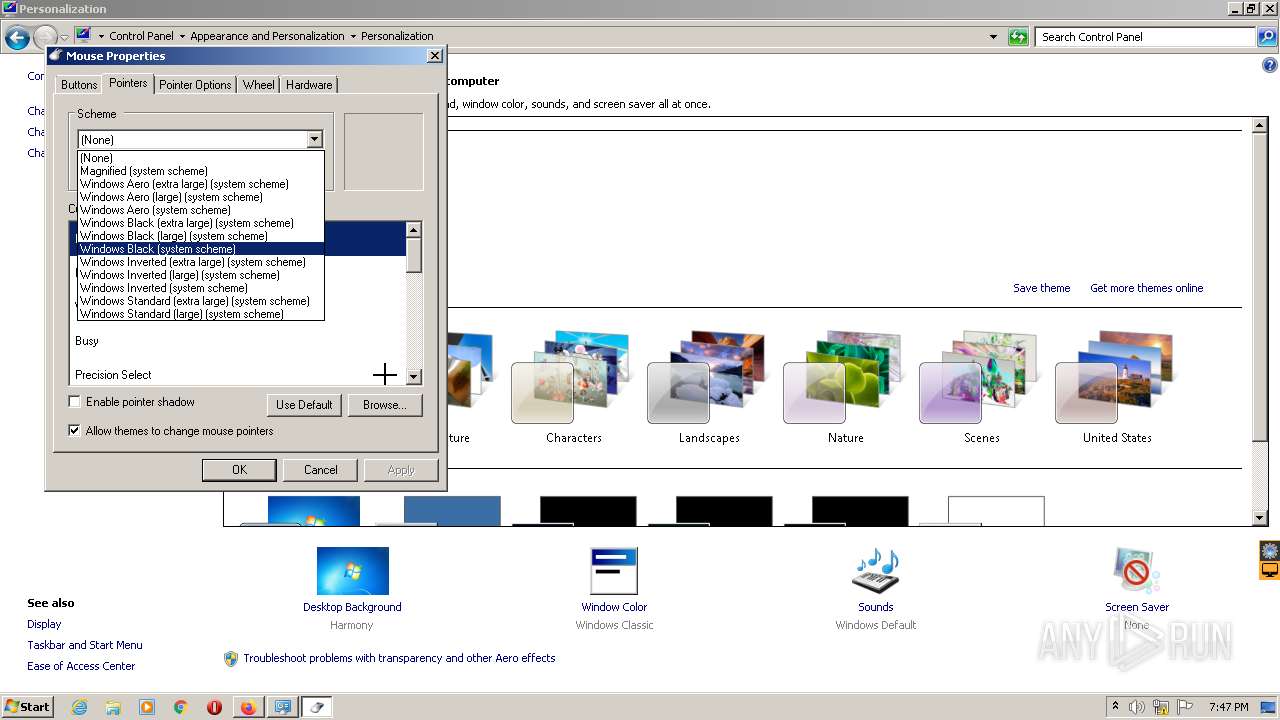Click the search magnifier icon
Screen dimensions: 1280x720
[x=1266, y=37]
